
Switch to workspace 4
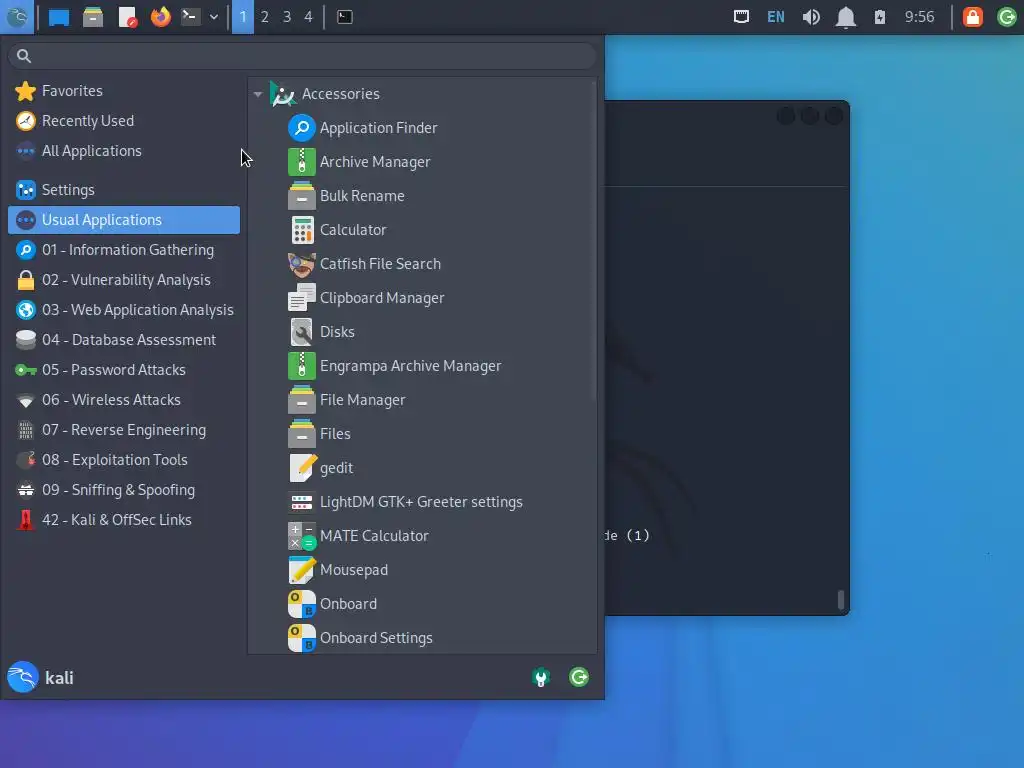(308, 17)
